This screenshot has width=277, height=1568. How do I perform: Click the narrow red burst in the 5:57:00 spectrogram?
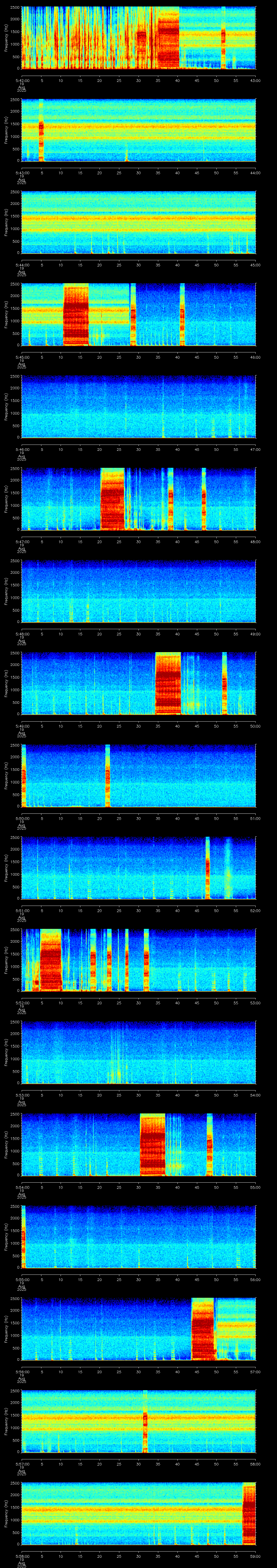pos(145,1421)
